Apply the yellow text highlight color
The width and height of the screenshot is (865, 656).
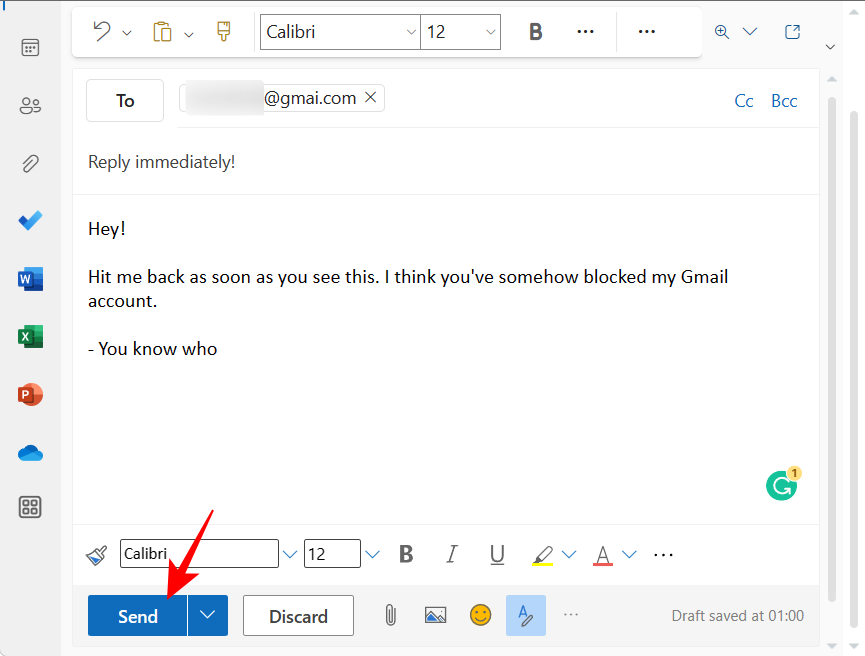pos(543,554)
